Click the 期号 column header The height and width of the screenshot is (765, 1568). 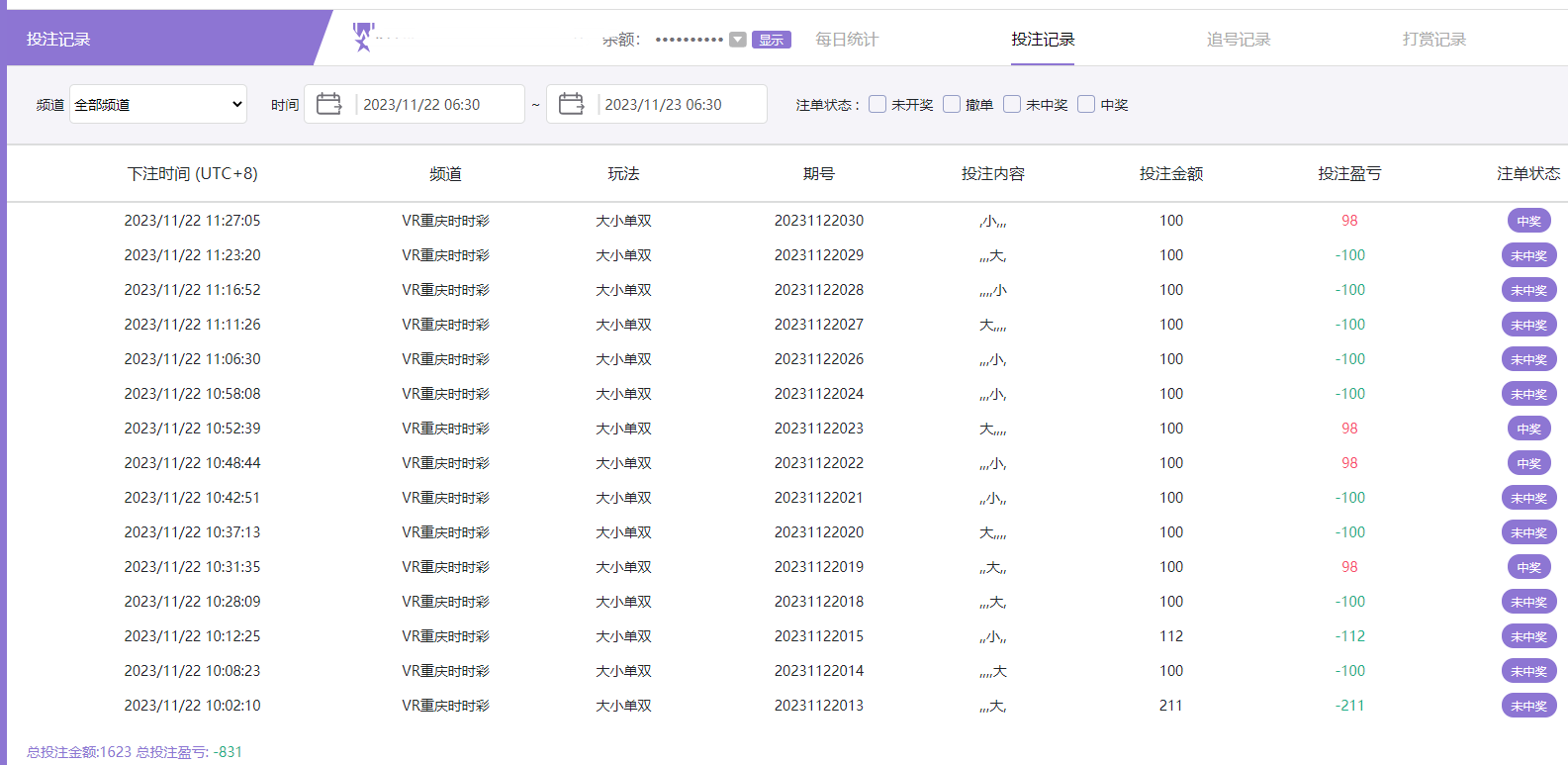[819, 173]
